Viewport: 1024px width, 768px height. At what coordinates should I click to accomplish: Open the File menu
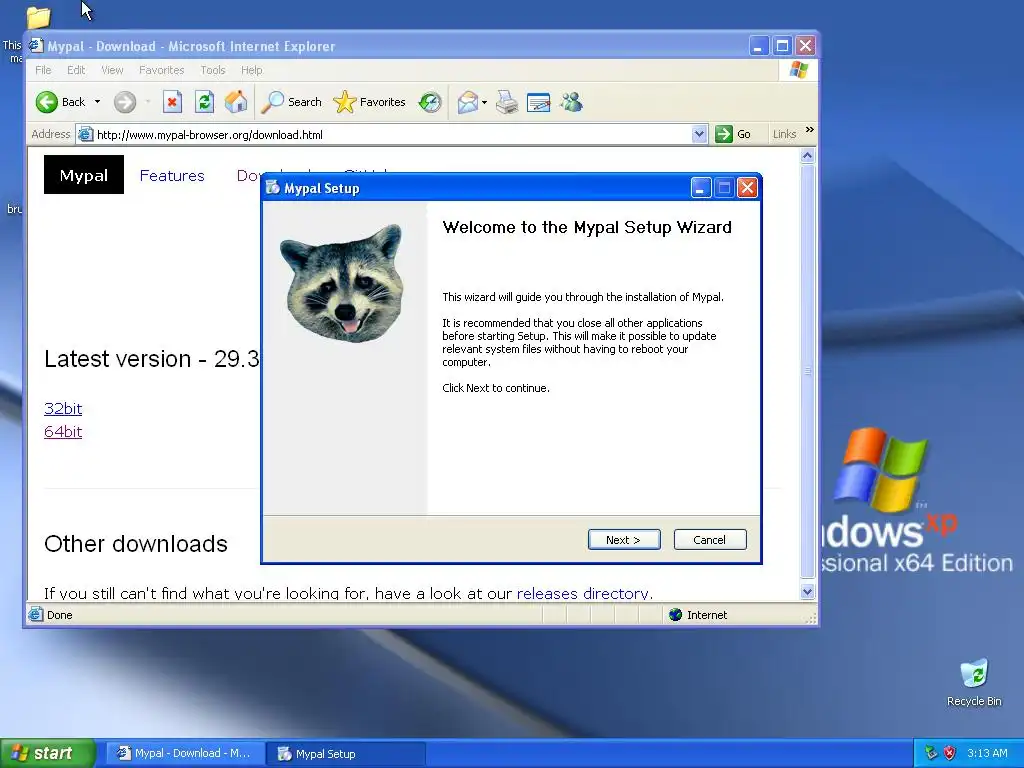[x=43, y=70]
